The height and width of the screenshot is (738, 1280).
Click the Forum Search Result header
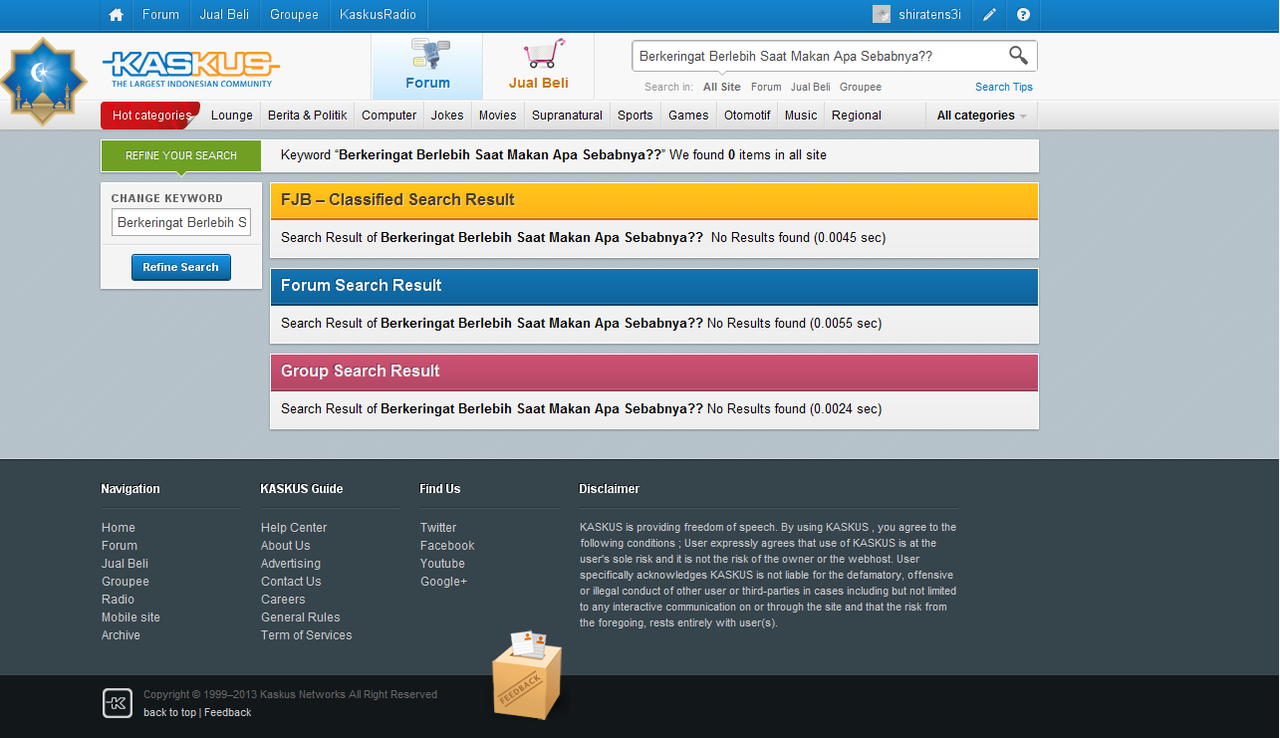click(654, 286)
